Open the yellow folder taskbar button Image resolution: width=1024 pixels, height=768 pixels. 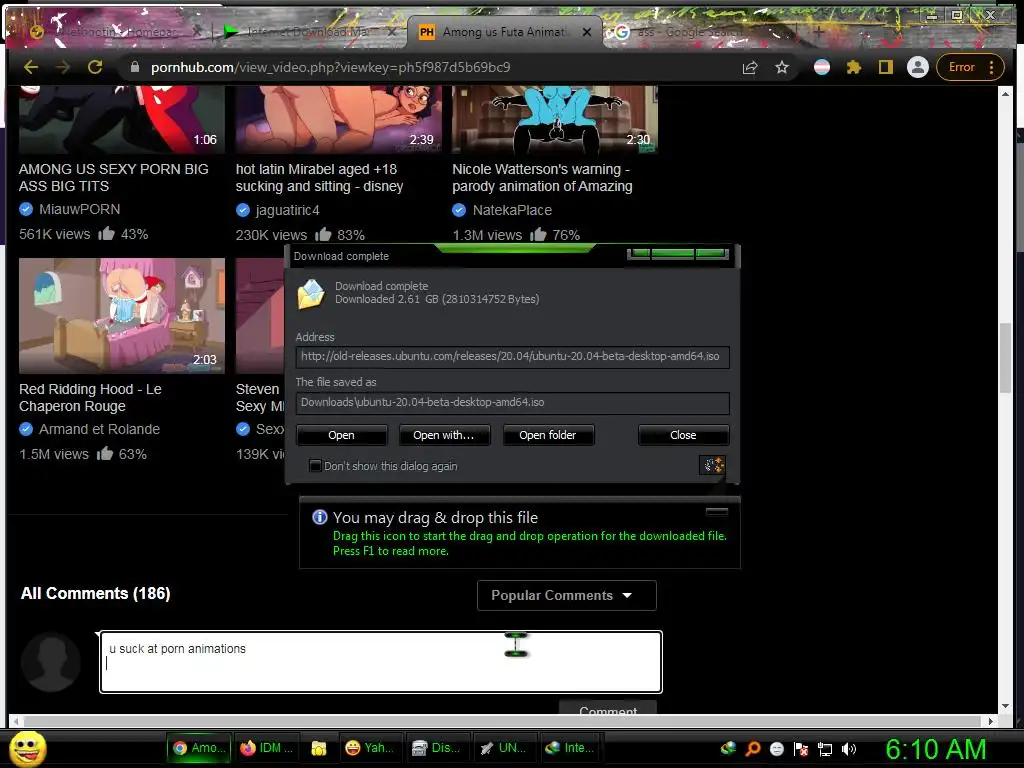[318, 748]
